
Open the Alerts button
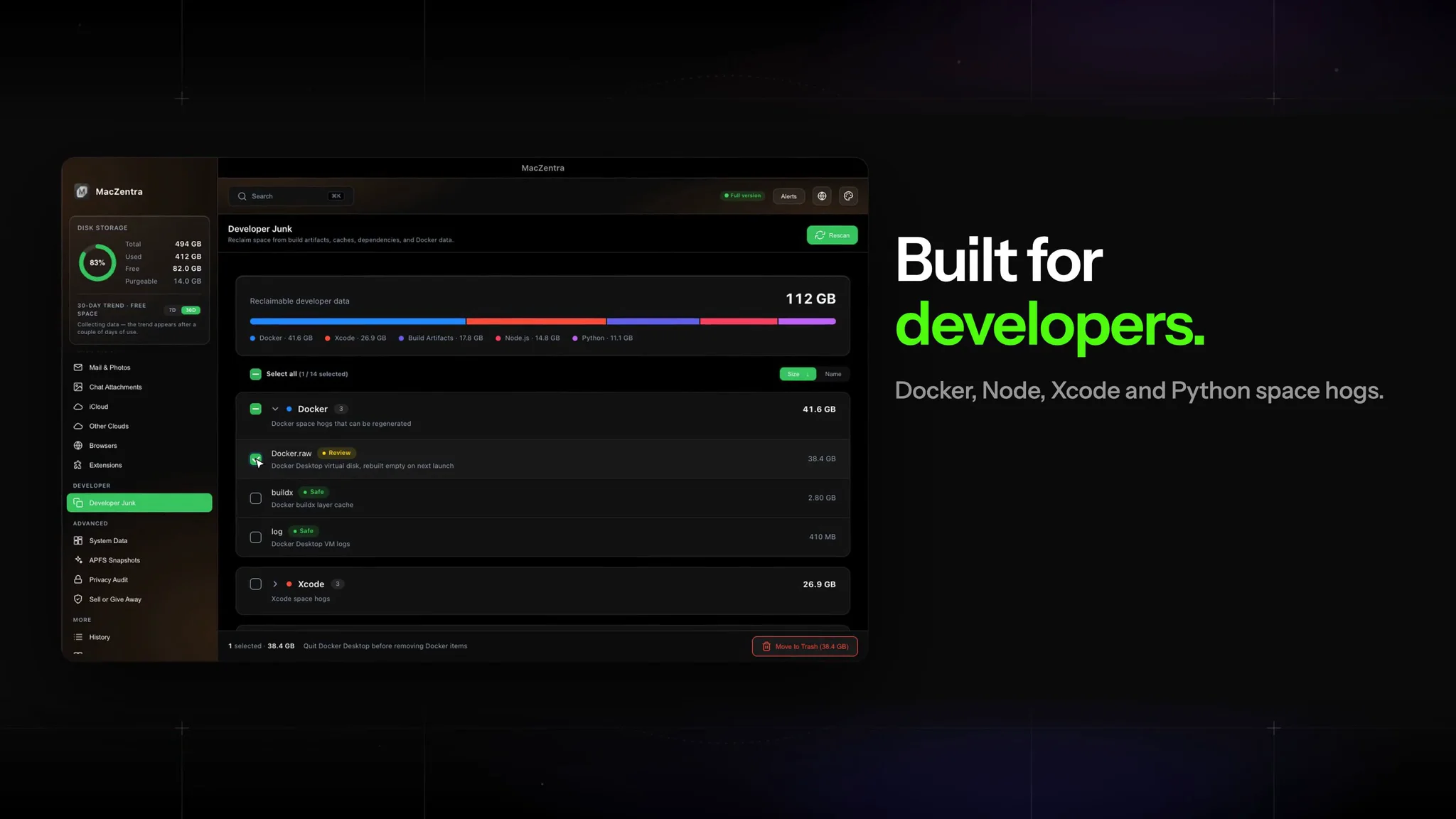(x=788, y=196)
